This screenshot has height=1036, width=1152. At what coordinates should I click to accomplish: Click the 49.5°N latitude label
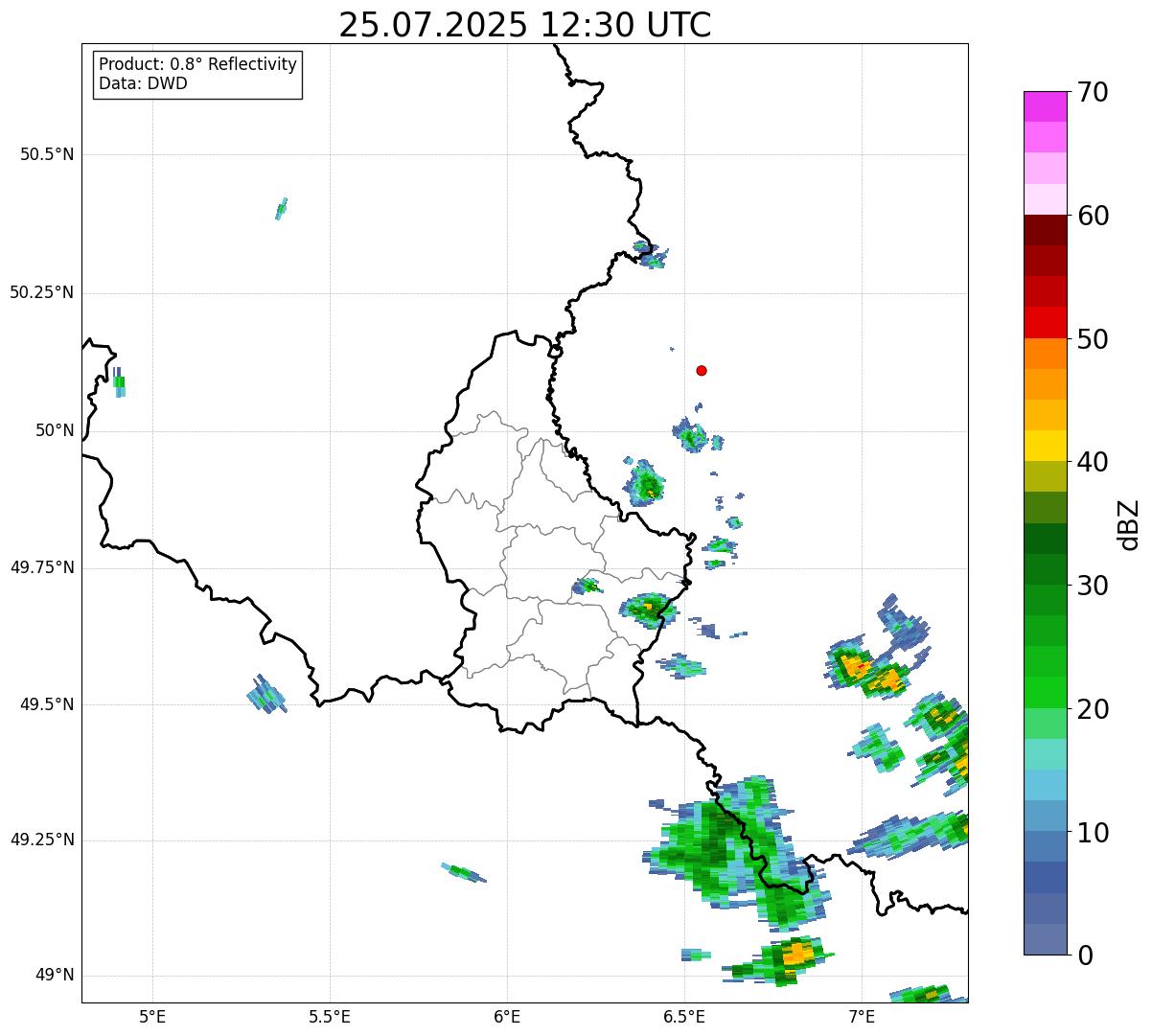47,704
